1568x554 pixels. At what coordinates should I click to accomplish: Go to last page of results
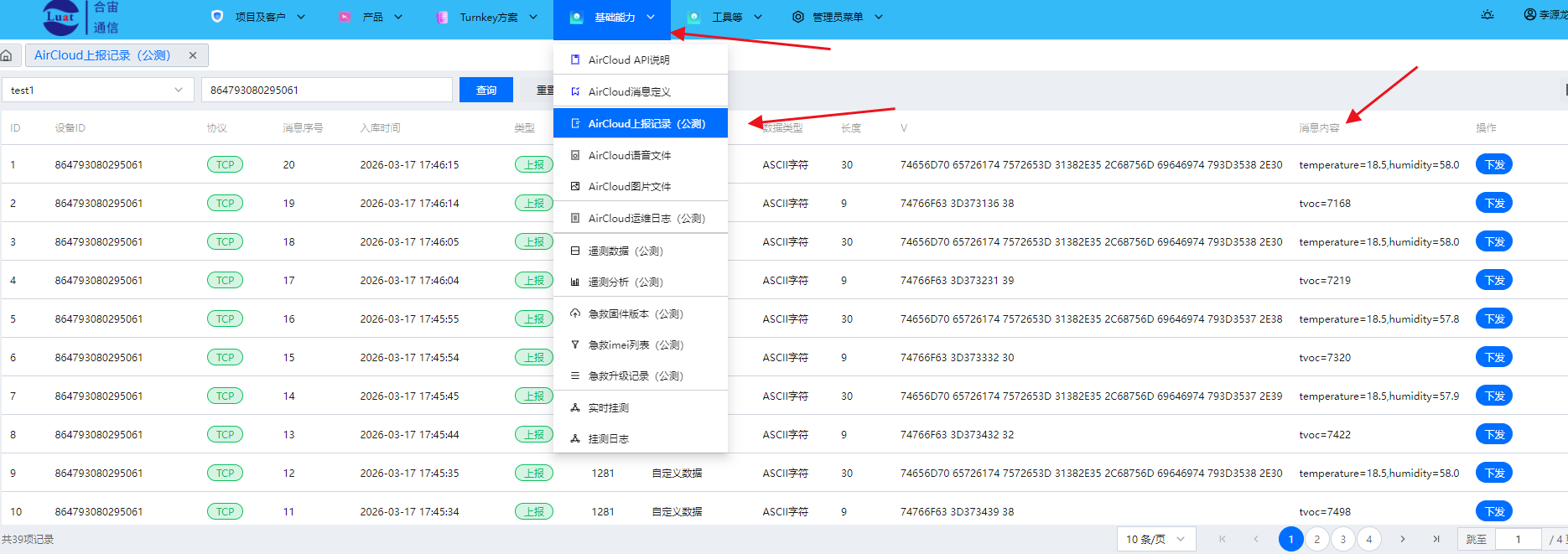pos(1436,539)
